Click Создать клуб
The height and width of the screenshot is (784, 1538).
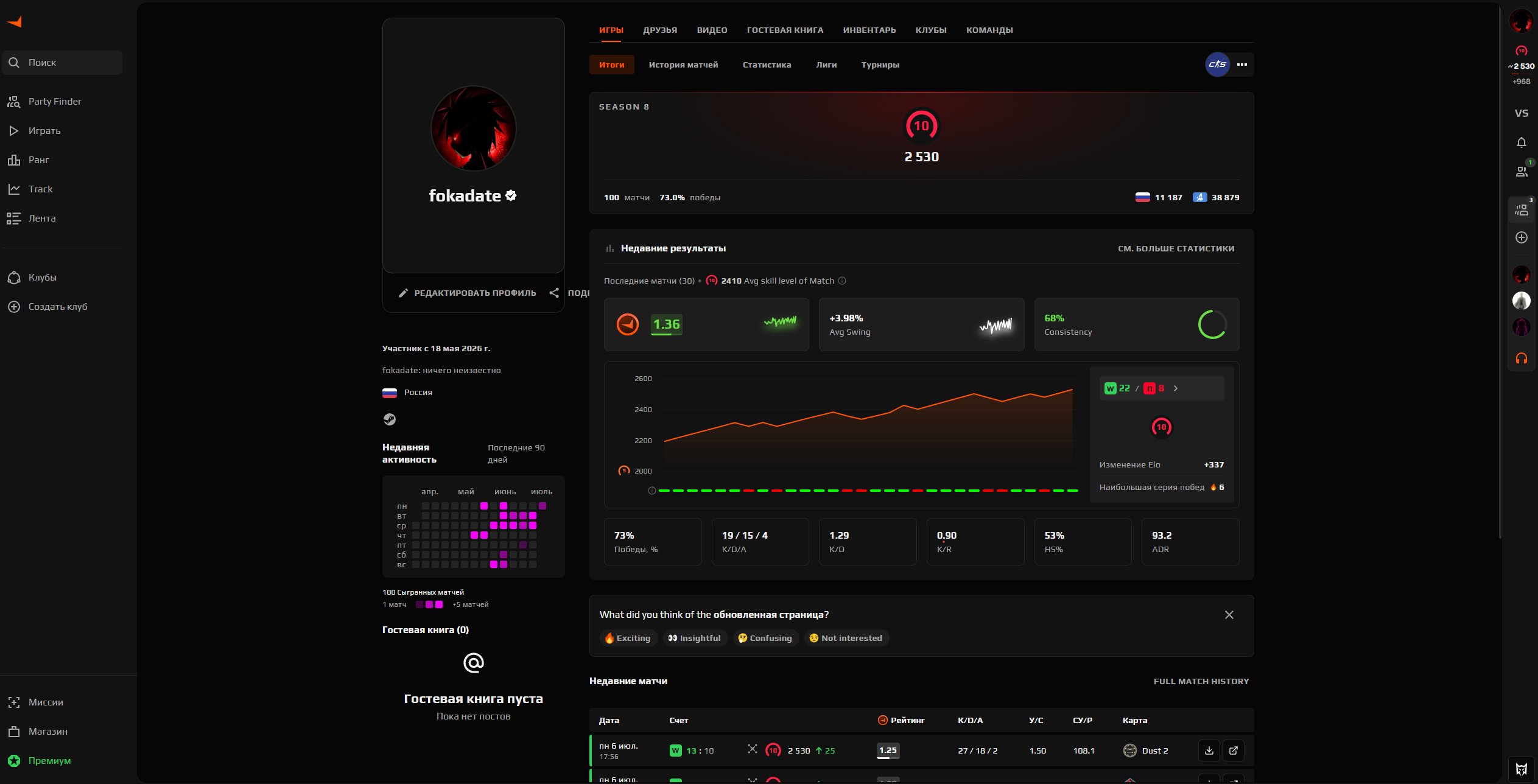click(x=61, y=307)
